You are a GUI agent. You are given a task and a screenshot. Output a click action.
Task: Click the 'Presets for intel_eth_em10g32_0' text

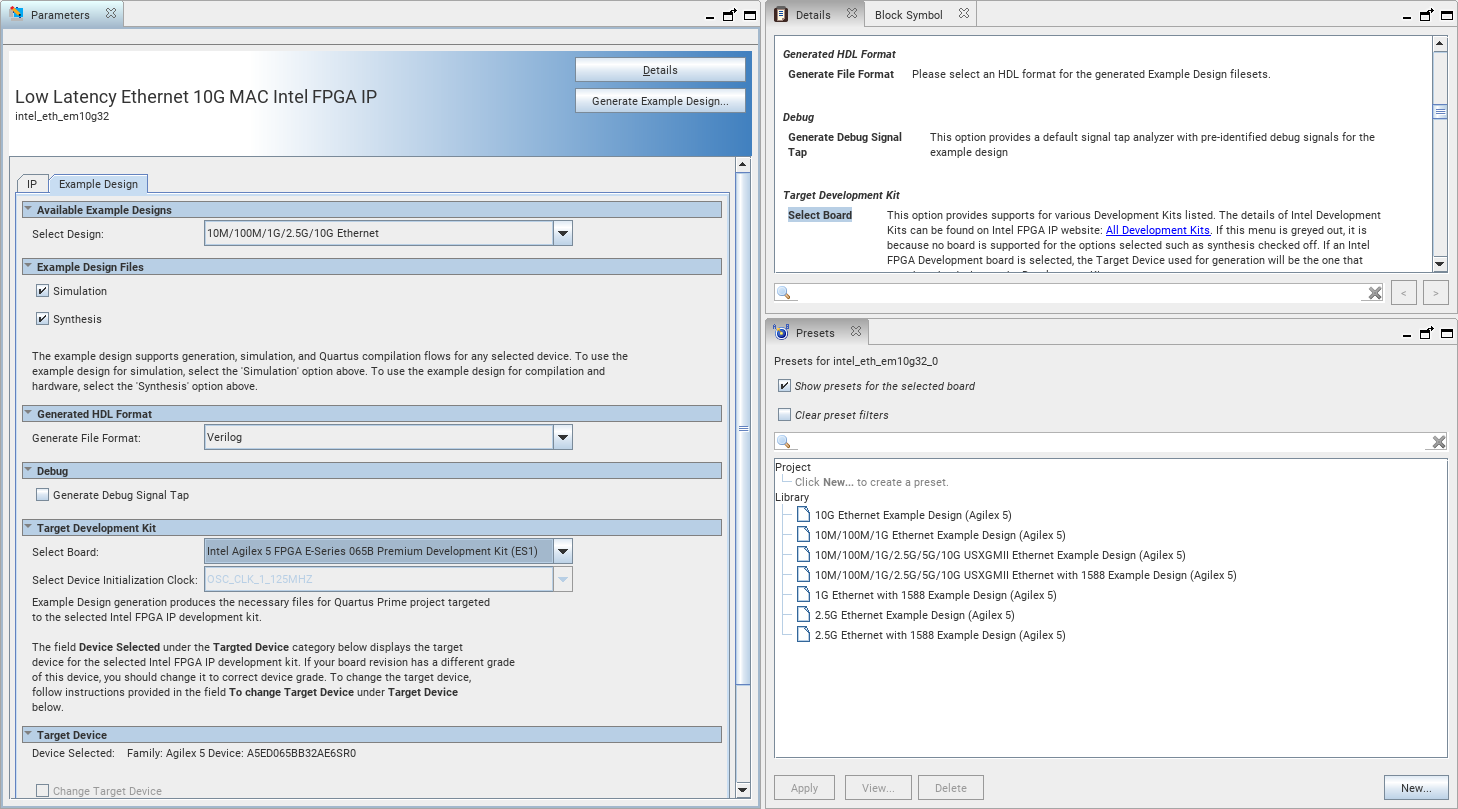(857, 361)
